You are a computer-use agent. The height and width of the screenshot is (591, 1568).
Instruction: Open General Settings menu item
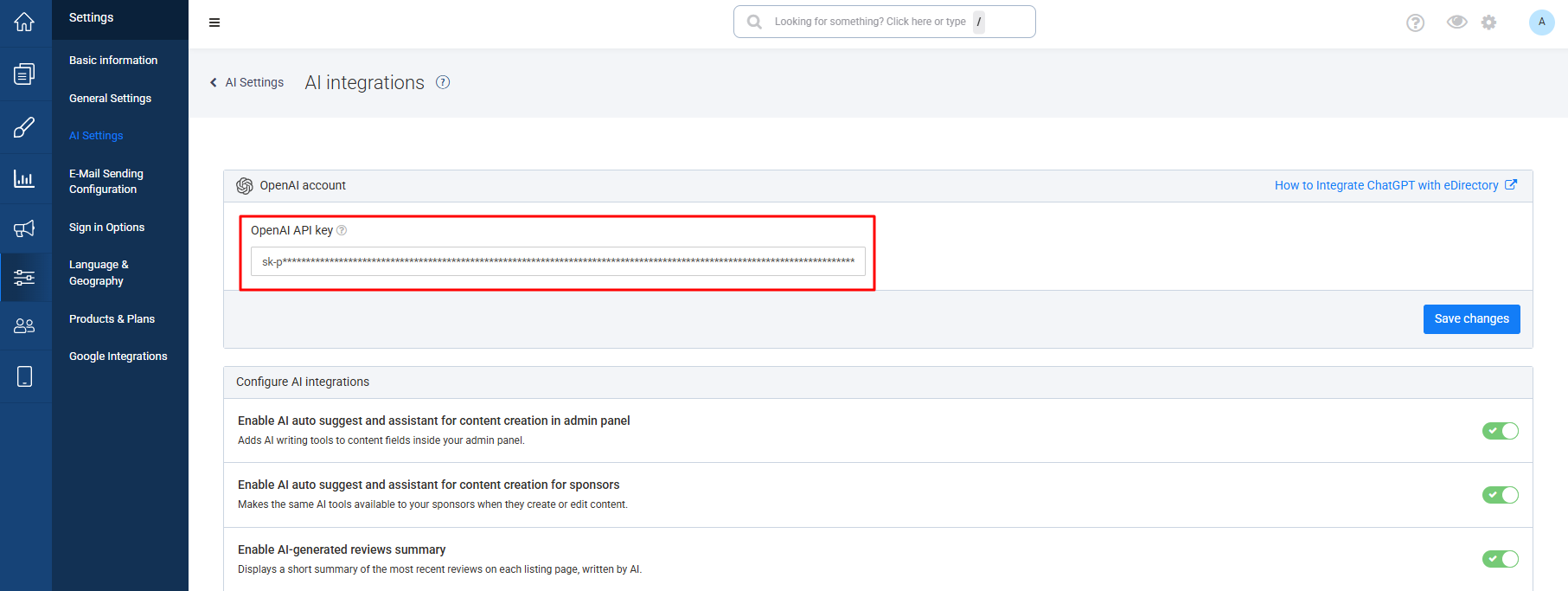(110, 99)
